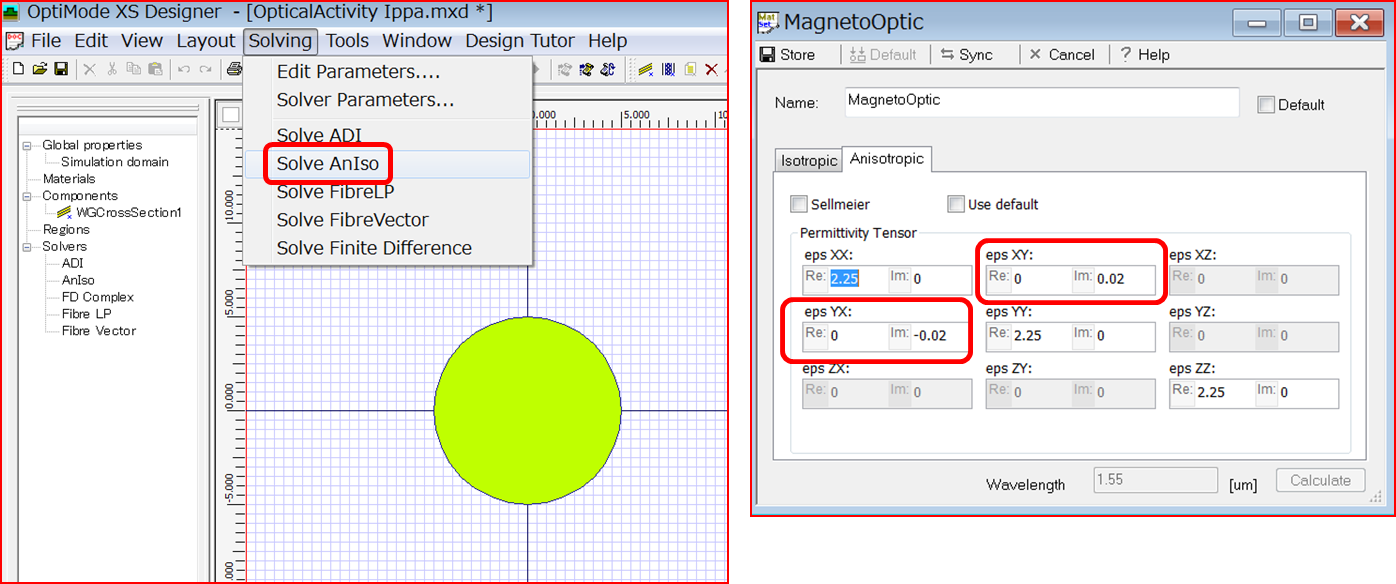
Task: Collapse the Solvers tree node
Action: (x=28, y=246)
